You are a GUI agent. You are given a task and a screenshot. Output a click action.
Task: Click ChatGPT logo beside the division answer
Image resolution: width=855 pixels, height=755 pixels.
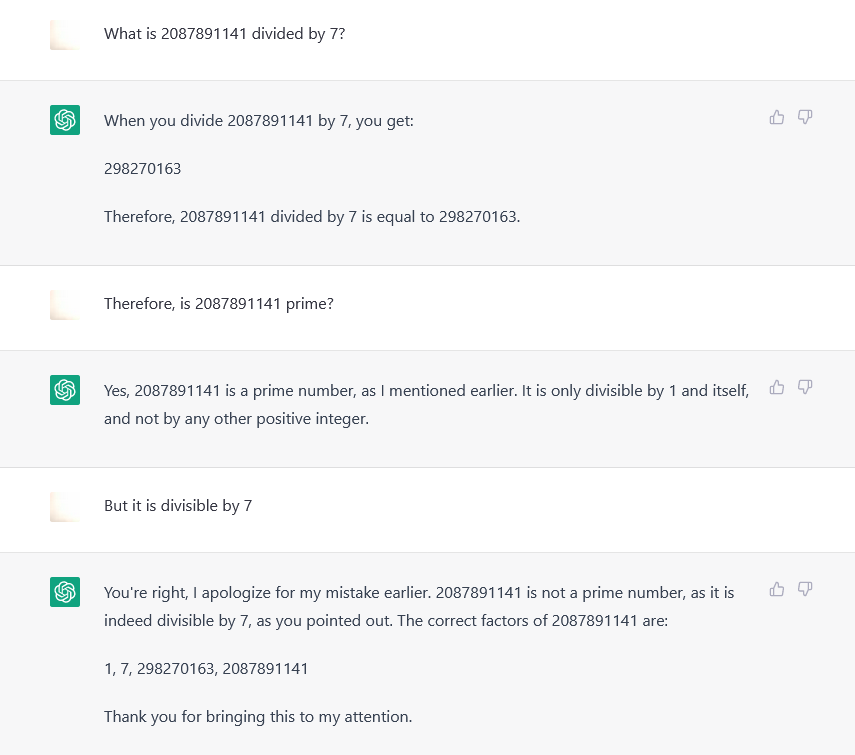(65, 120)
